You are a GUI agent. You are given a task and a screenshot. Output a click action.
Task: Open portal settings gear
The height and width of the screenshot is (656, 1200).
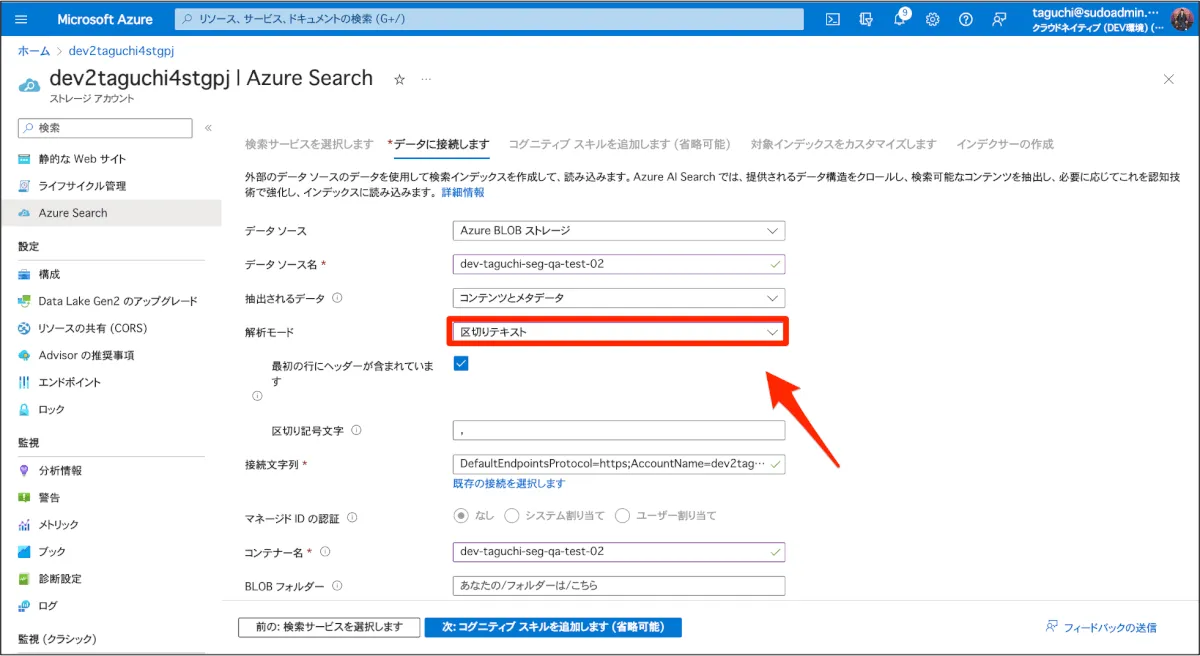coord(932,19)
